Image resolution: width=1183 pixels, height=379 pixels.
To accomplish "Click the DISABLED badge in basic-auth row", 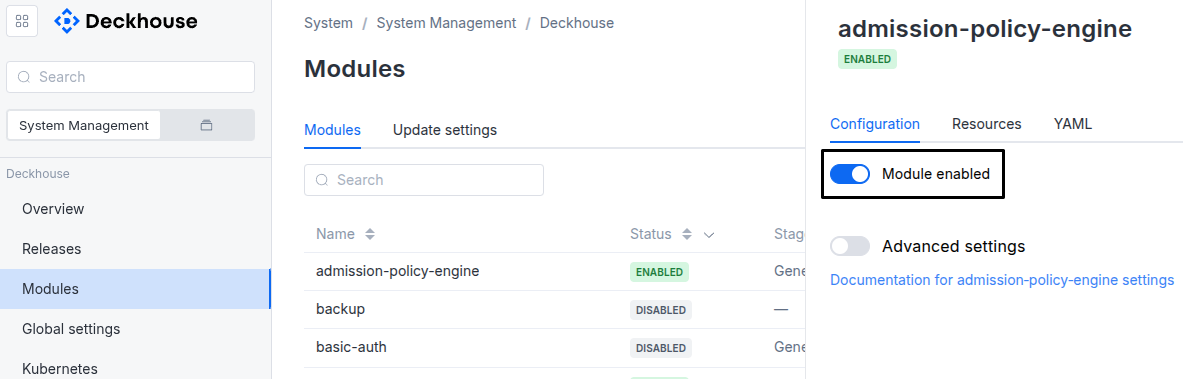I will click(661, 348).
